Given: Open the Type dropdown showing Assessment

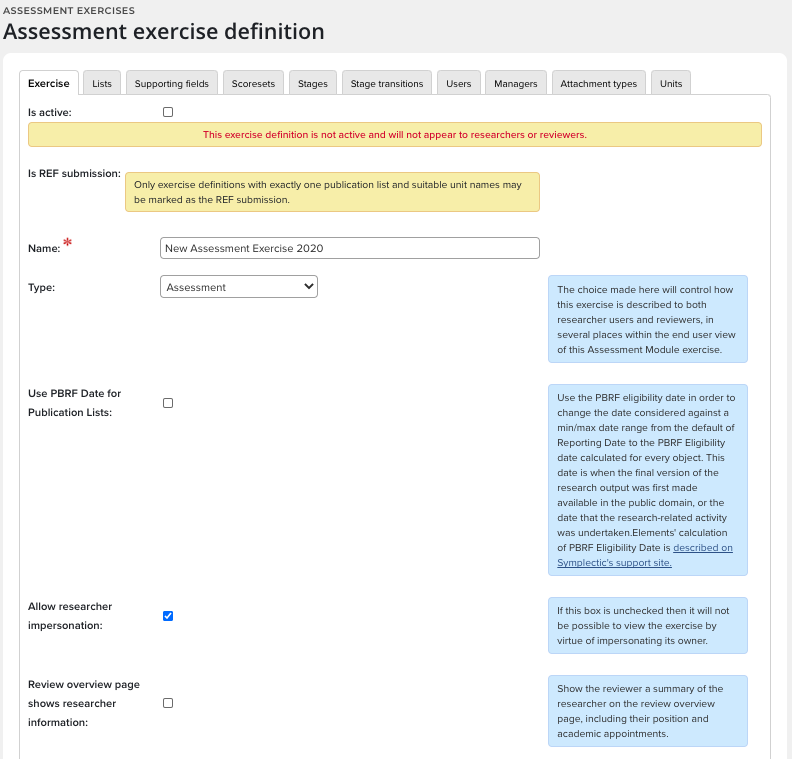Looking at the screenshot, I should [x=239, y=287].
